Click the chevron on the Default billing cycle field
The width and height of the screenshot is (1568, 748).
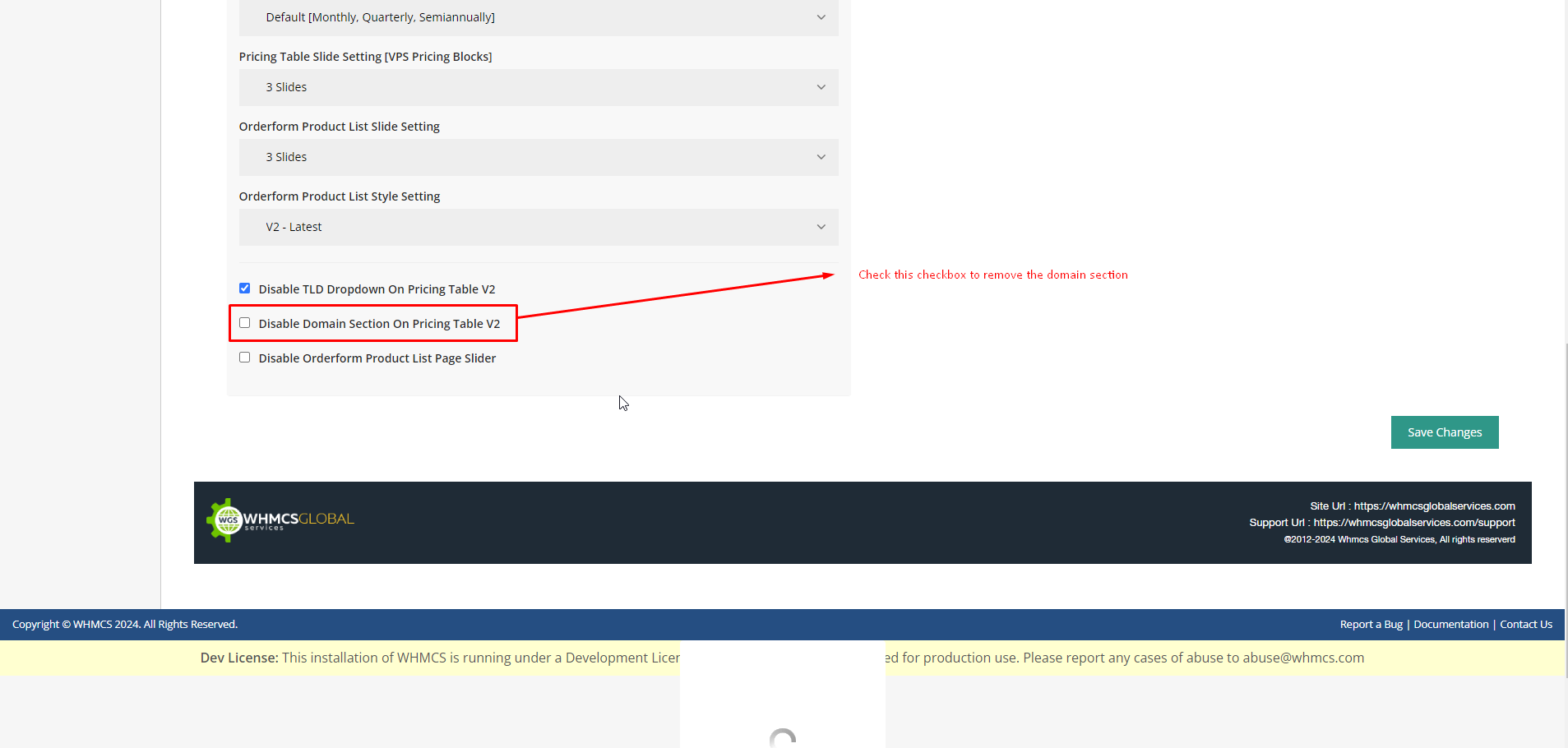coord(821,17)
